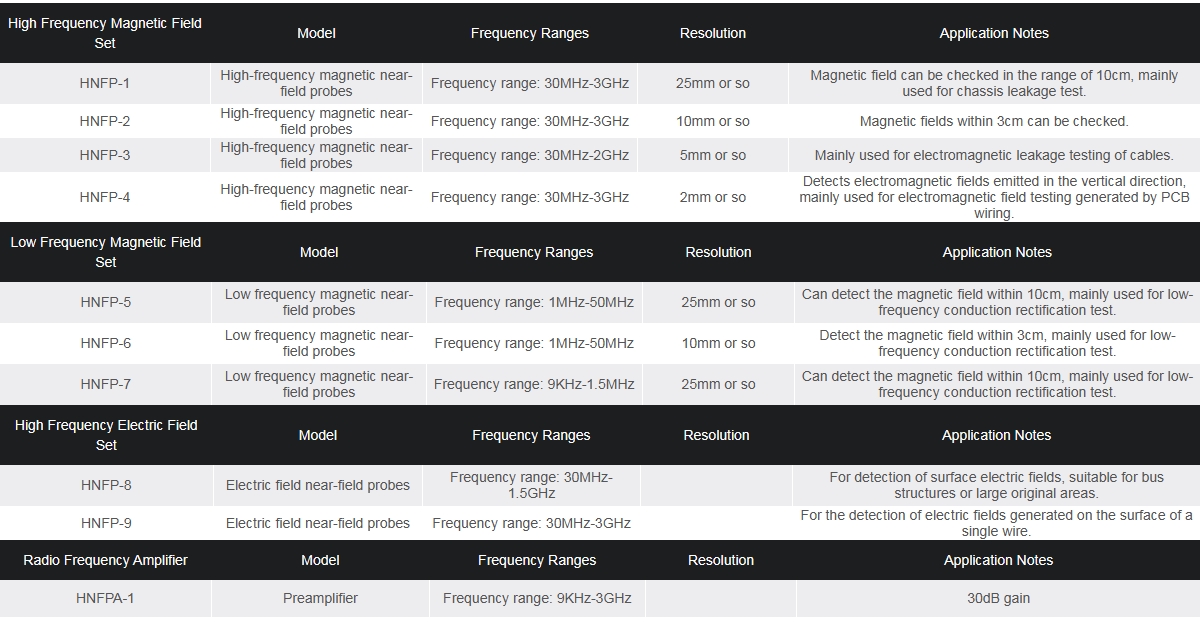
Task: Click the HNFP-2 row label
Action: click(105, 121)
